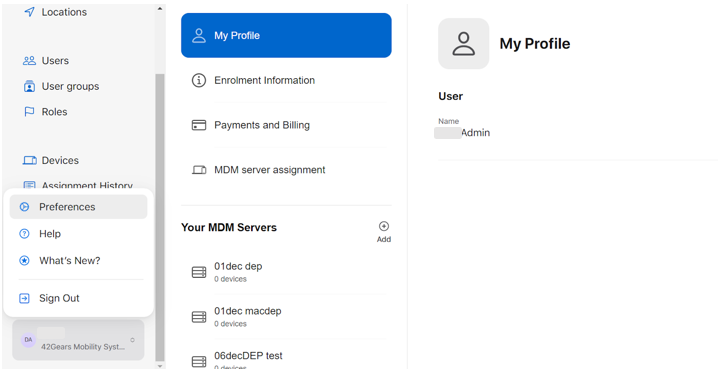The image size is (718, 382).
Task: Click the Preferences menu item
Action: [x=78, y=207]
